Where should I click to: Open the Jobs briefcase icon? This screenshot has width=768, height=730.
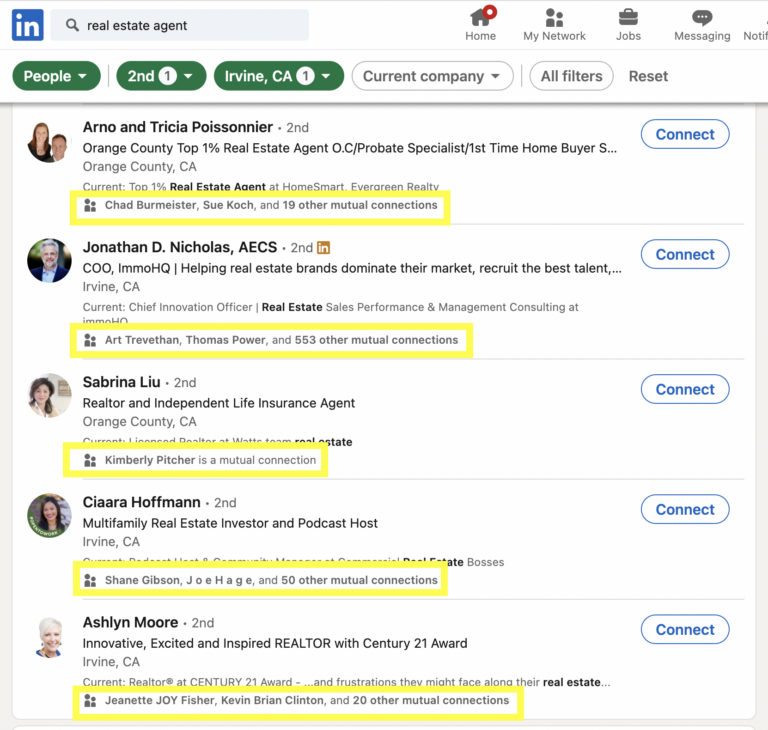coord(628,17)
